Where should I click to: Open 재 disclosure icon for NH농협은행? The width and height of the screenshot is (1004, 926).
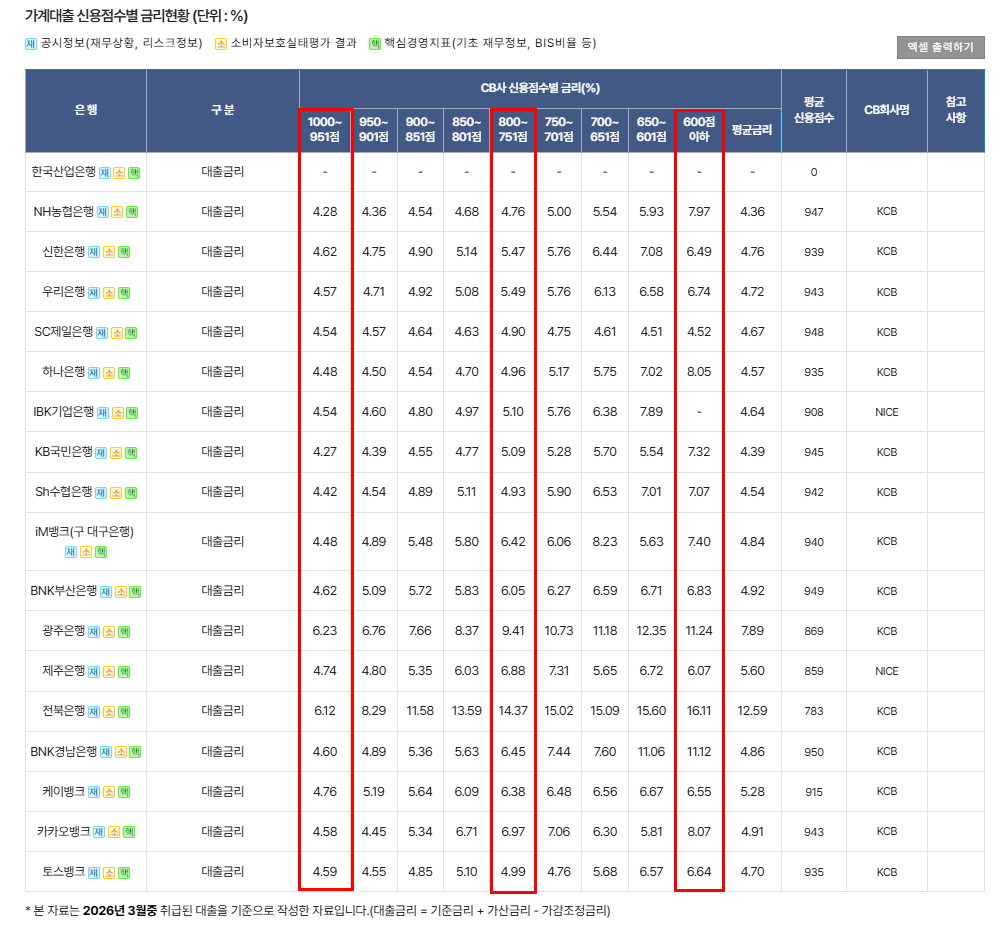[102, 212]
